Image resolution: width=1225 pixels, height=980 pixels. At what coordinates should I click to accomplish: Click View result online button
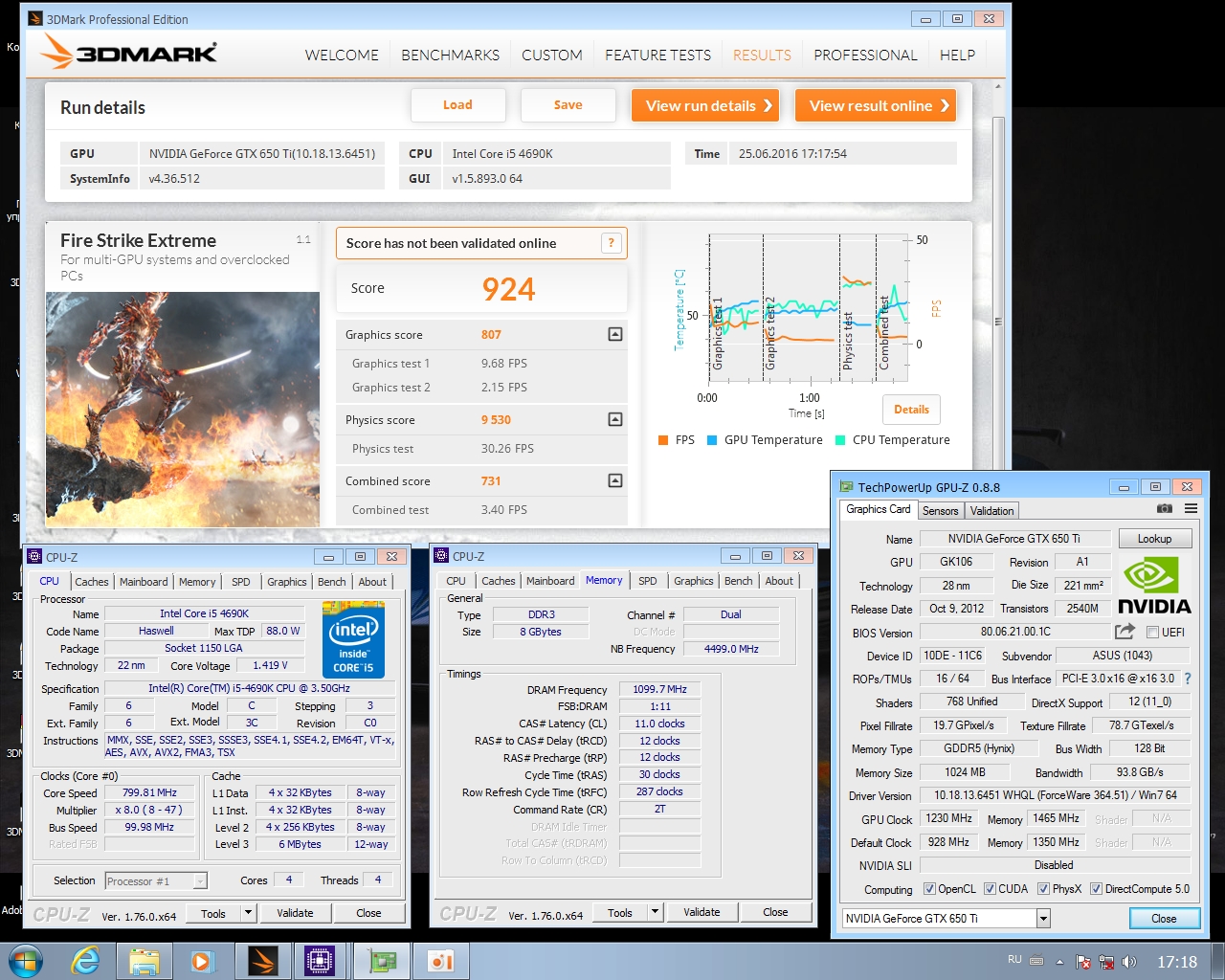[875, 105]
